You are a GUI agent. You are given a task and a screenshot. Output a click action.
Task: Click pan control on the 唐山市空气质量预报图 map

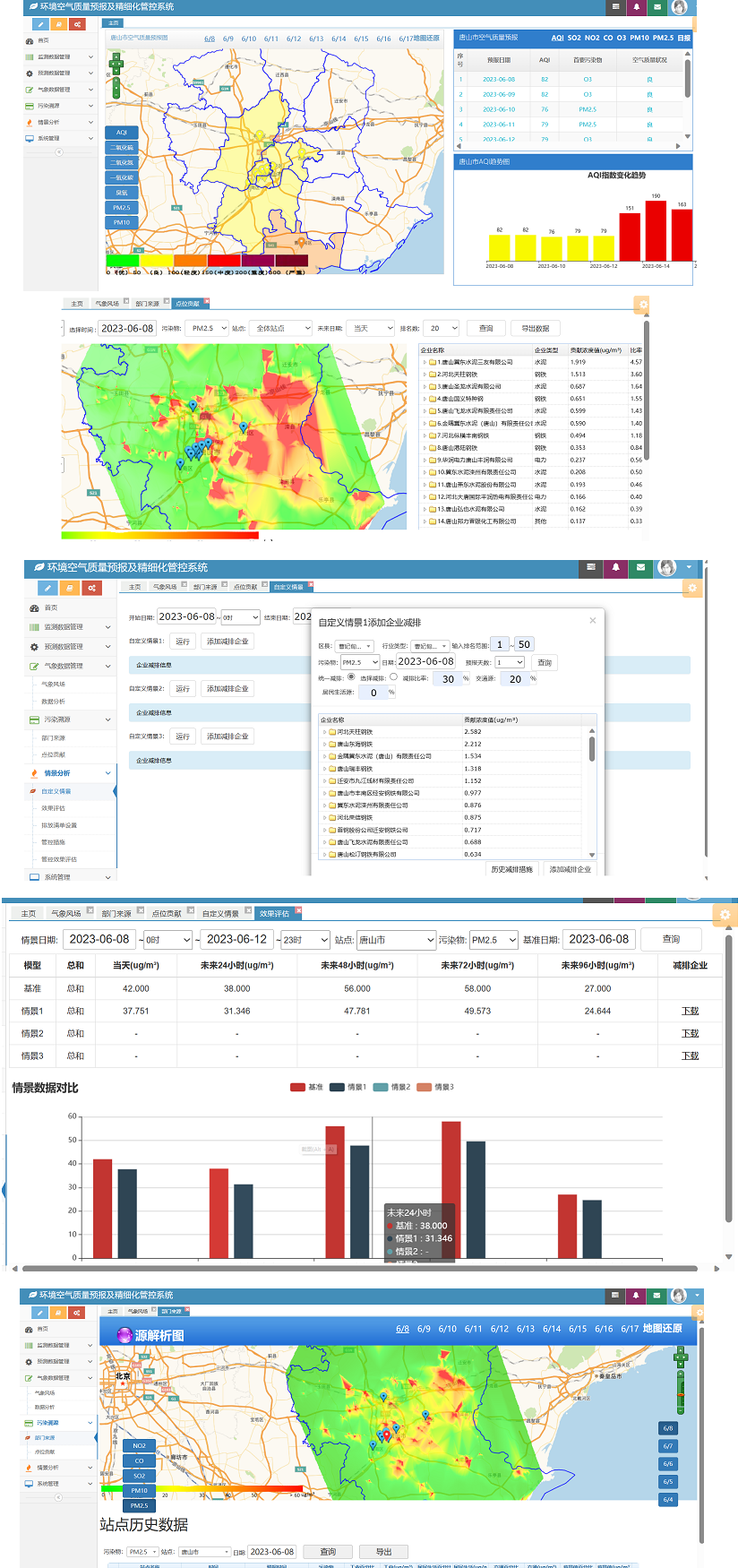(116, 64)
